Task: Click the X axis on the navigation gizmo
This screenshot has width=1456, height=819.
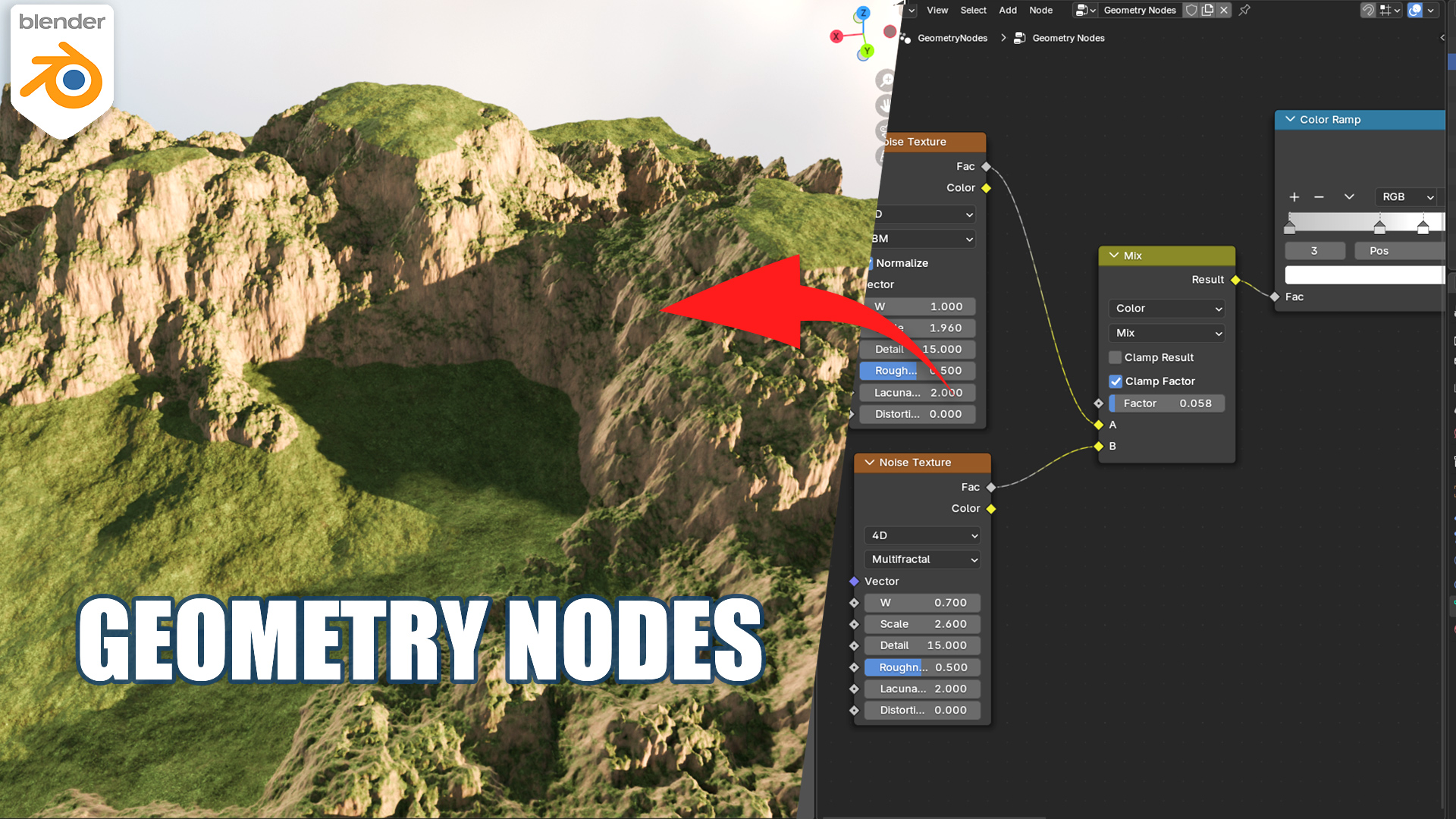Action: 836,36
